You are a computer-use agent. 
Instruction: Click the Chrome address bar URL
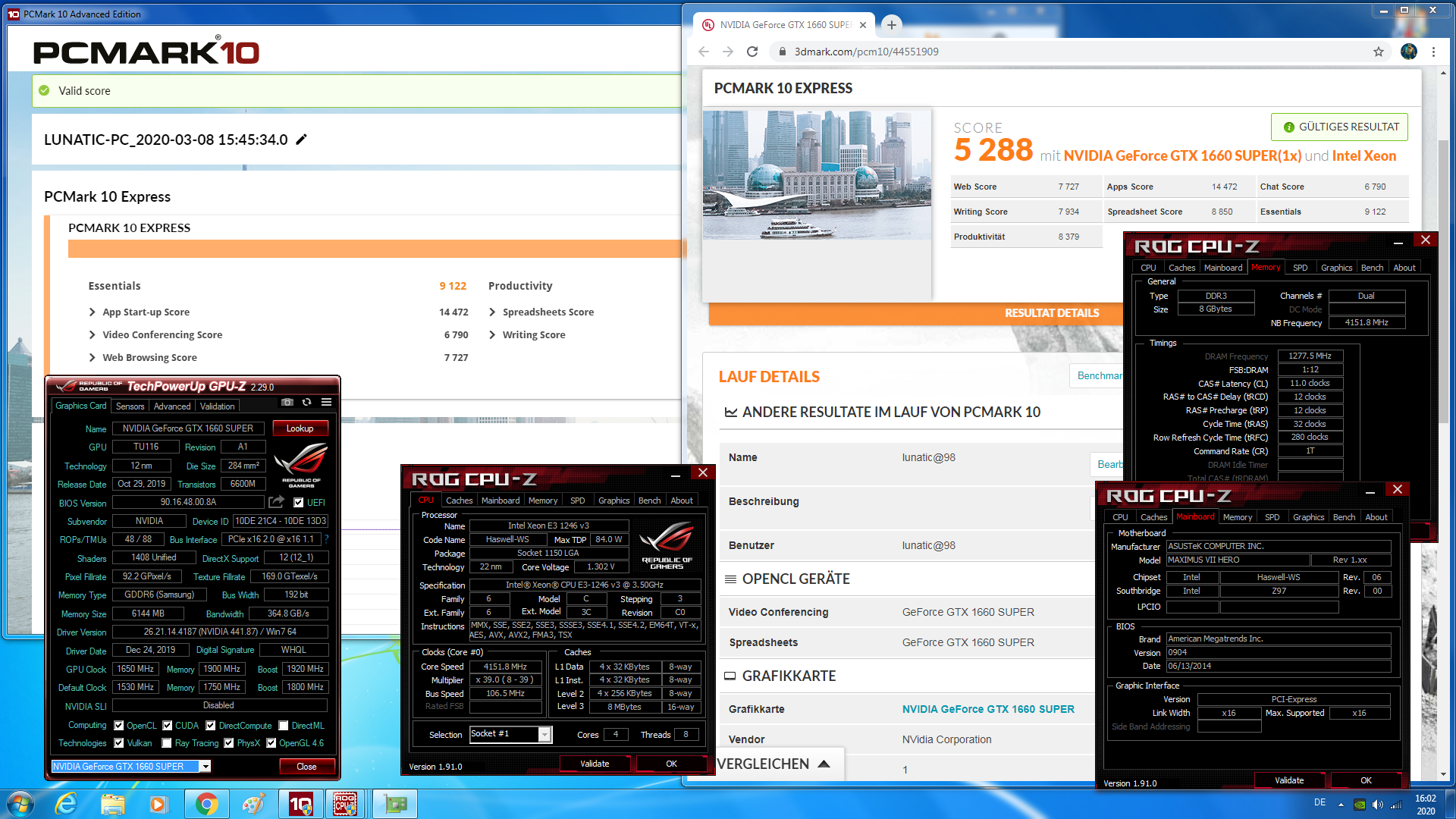[x=867, y=52]
